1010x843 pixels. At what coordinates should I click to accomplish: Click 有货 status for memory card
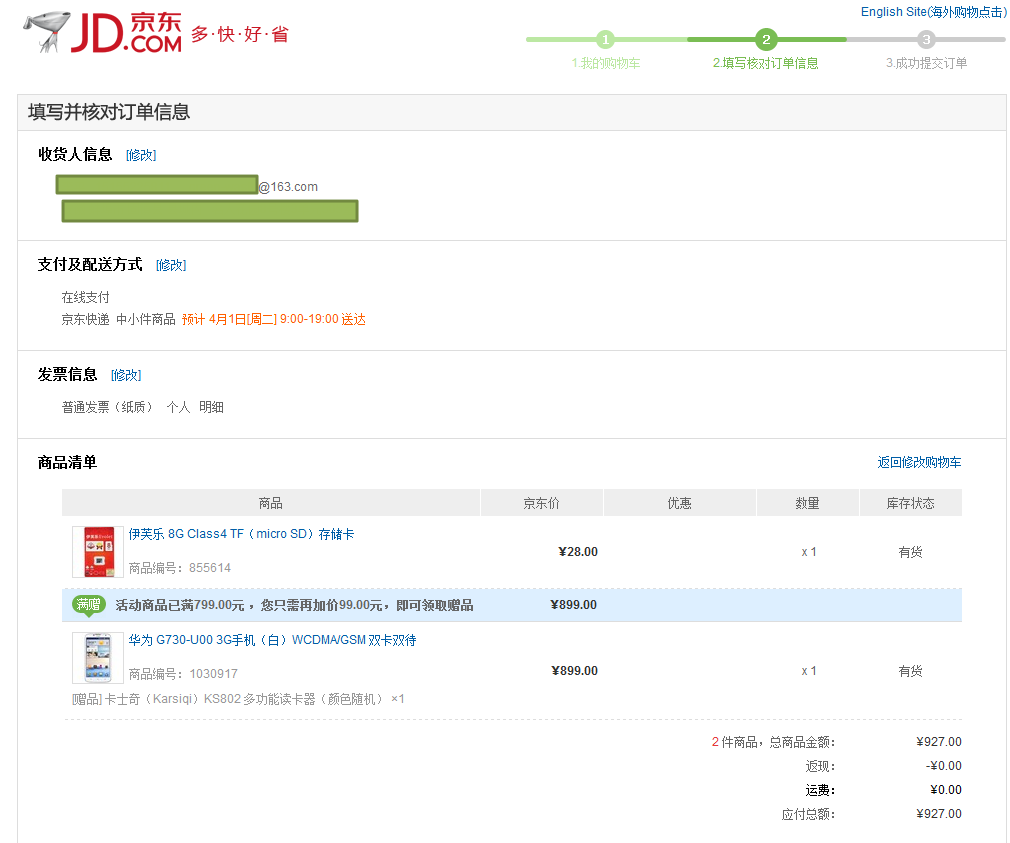click(911, 552)
